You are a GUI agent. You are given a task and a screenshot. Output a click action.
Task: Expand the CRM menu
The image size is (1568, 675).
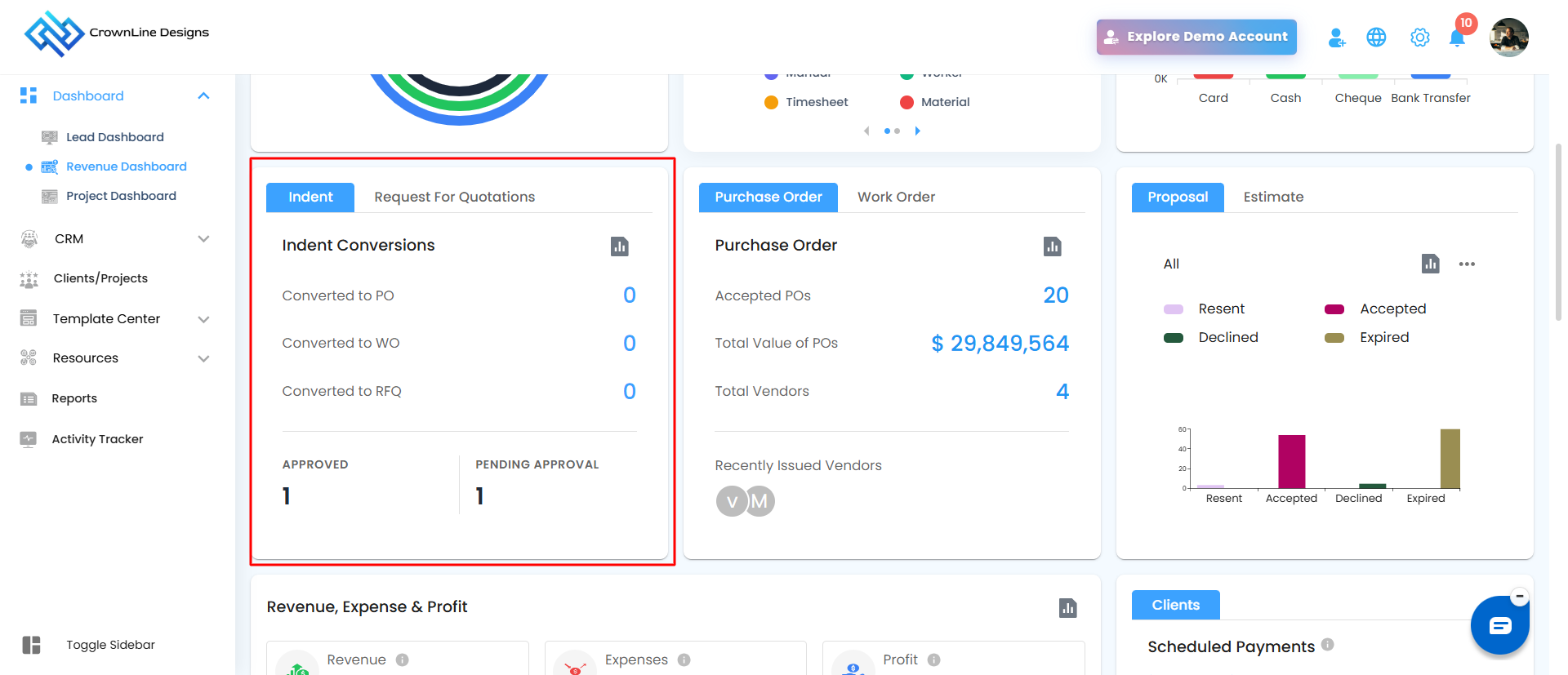click(x=203, y=239)
